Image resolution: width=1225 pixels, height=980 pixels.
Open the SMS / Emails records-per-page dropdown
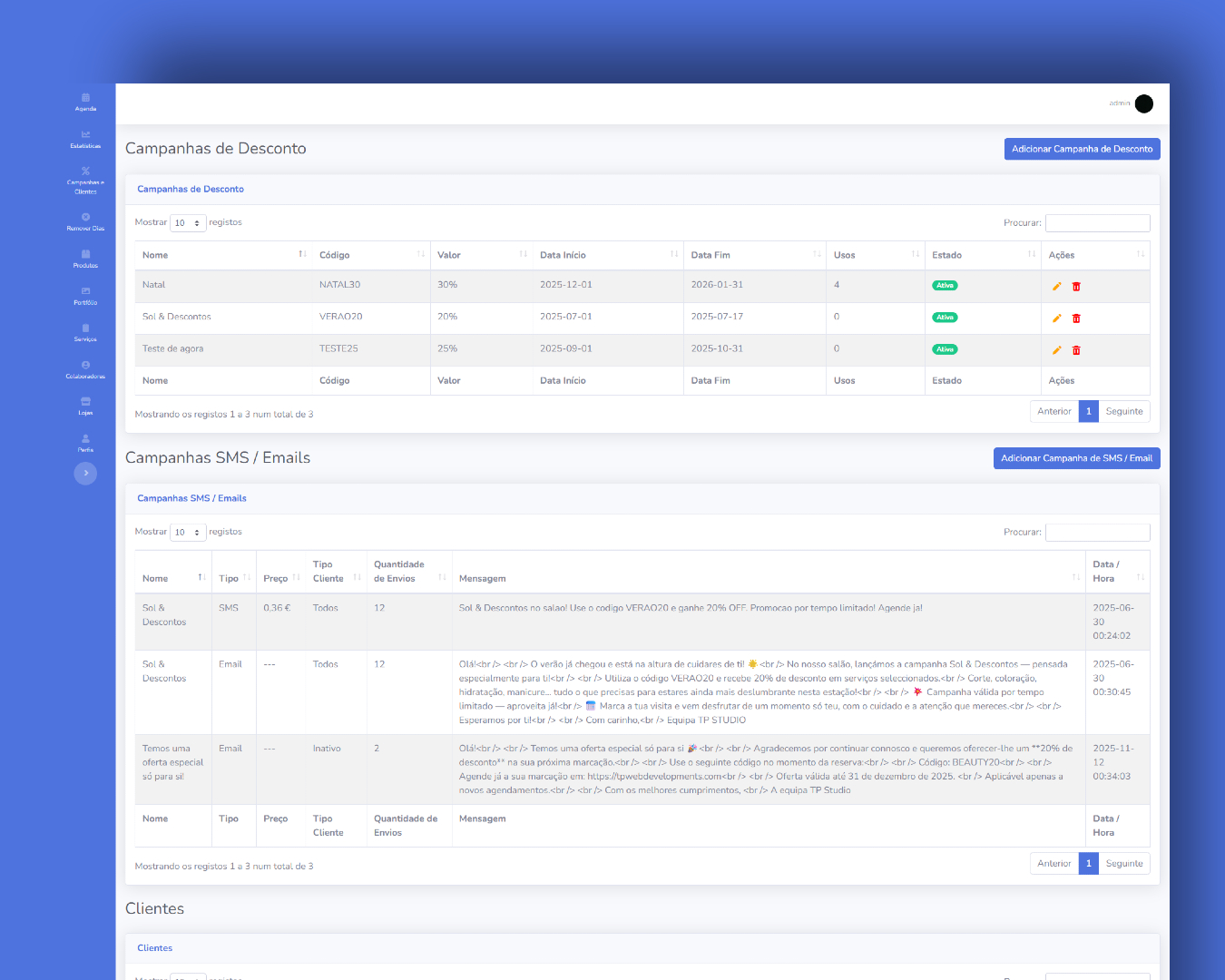pyautogui.click(x=188, y=533)
